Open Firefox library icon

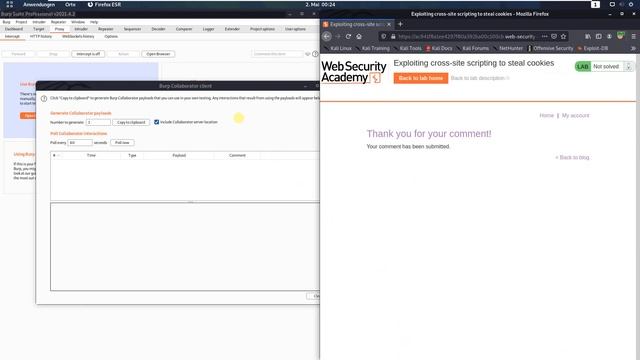coord(588,36)
